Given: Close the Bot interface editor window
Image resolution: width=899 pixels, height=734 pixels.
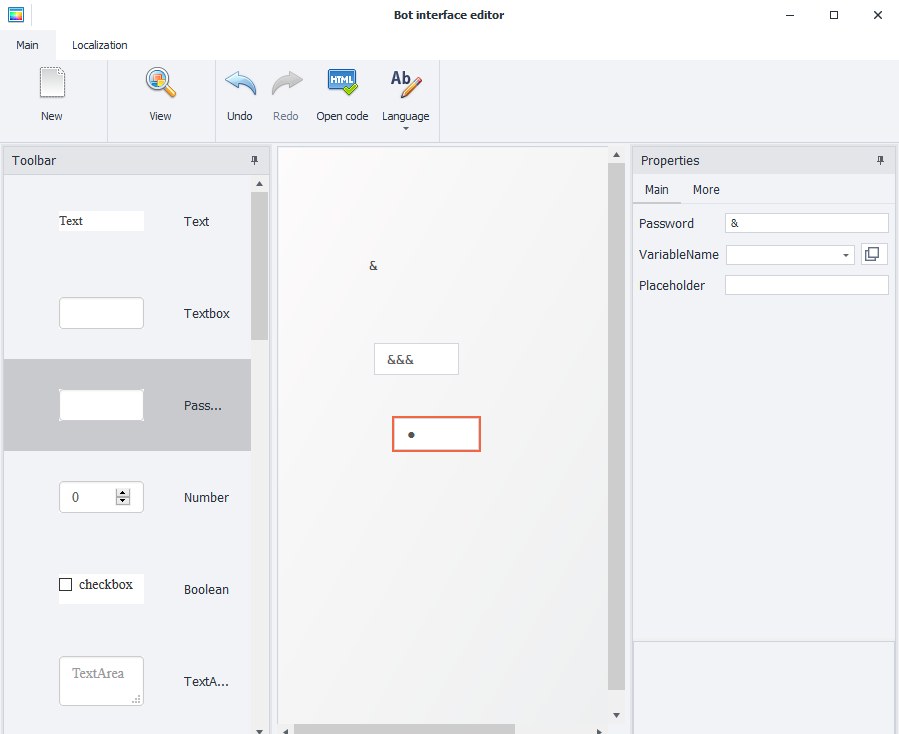Looking at the screenshot, I should (878, 15).
